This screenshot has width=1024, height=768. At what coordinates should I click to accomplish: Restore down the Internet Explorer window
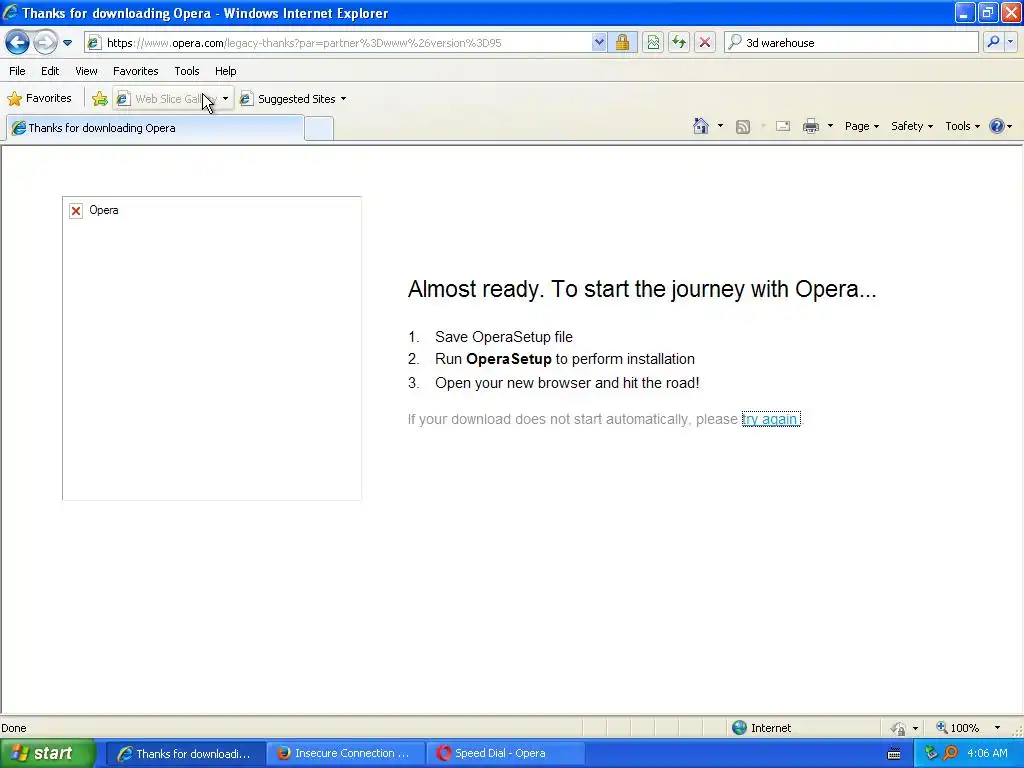[x=987, y=12]
